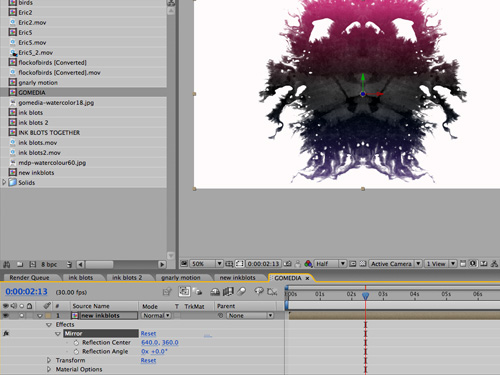The image size is (500, 375).
Task: Toggle mask and shape path visibility icon
Action: click(240, 264)
